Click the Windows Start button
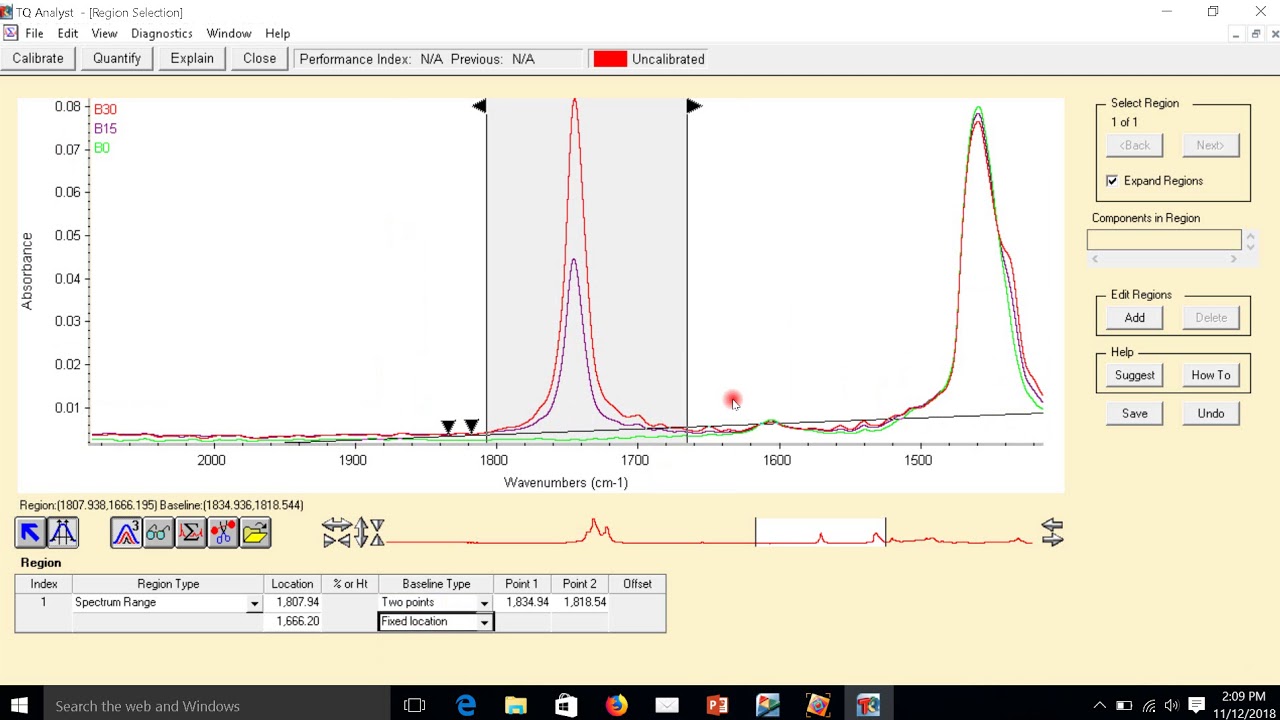 coord(20,705)
